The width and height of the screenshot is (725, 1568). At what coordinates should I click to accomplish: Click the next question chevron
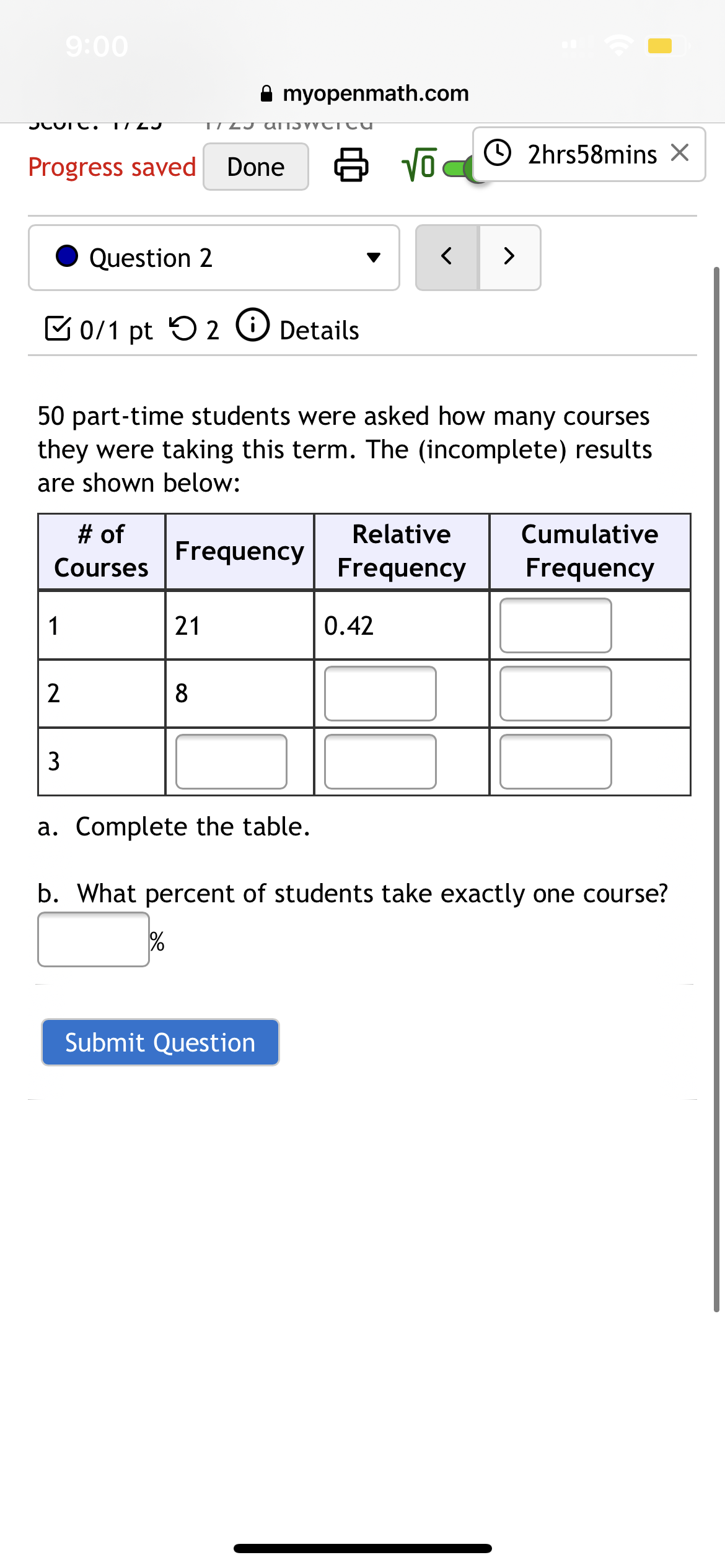[508, 256]
